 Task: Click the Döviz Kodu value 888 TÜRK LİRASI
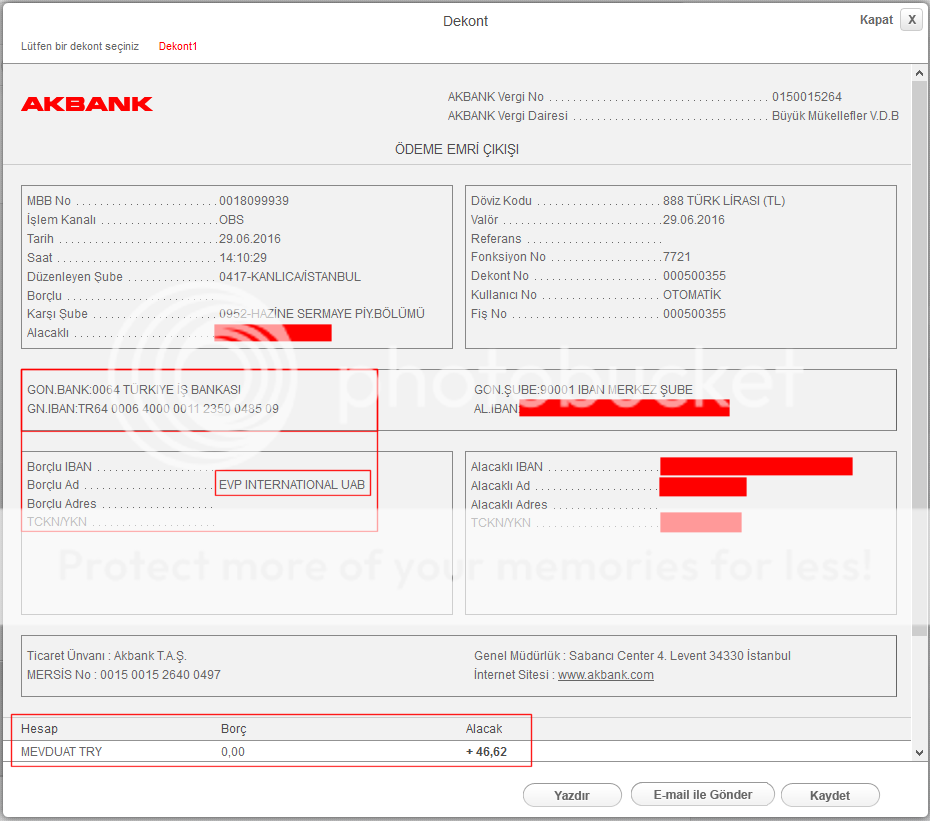click(x=724, y=201)
